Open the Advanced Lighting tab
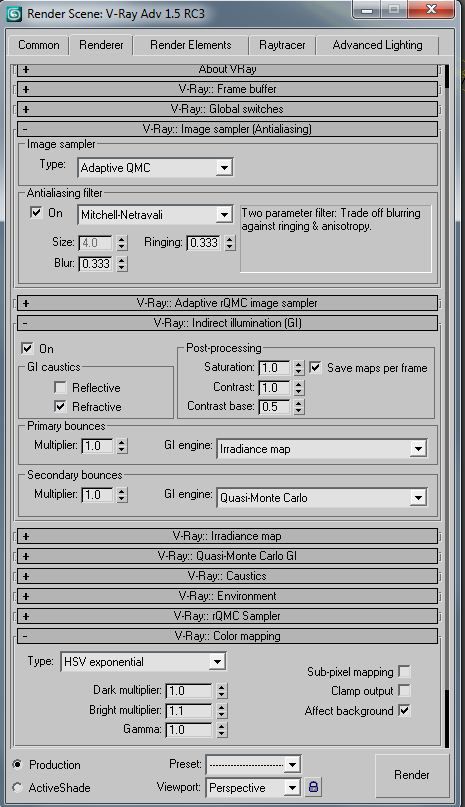The width and height of the screenshot is (465, 807). [377, 45]
